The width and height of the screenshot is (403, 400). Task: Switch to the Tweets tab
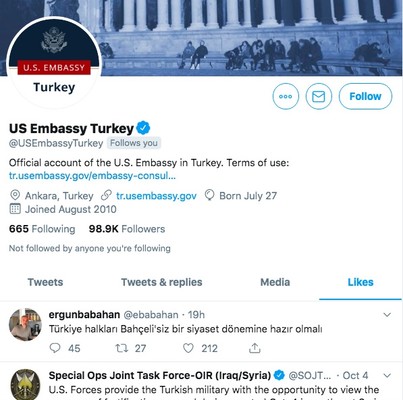[45, 282]
